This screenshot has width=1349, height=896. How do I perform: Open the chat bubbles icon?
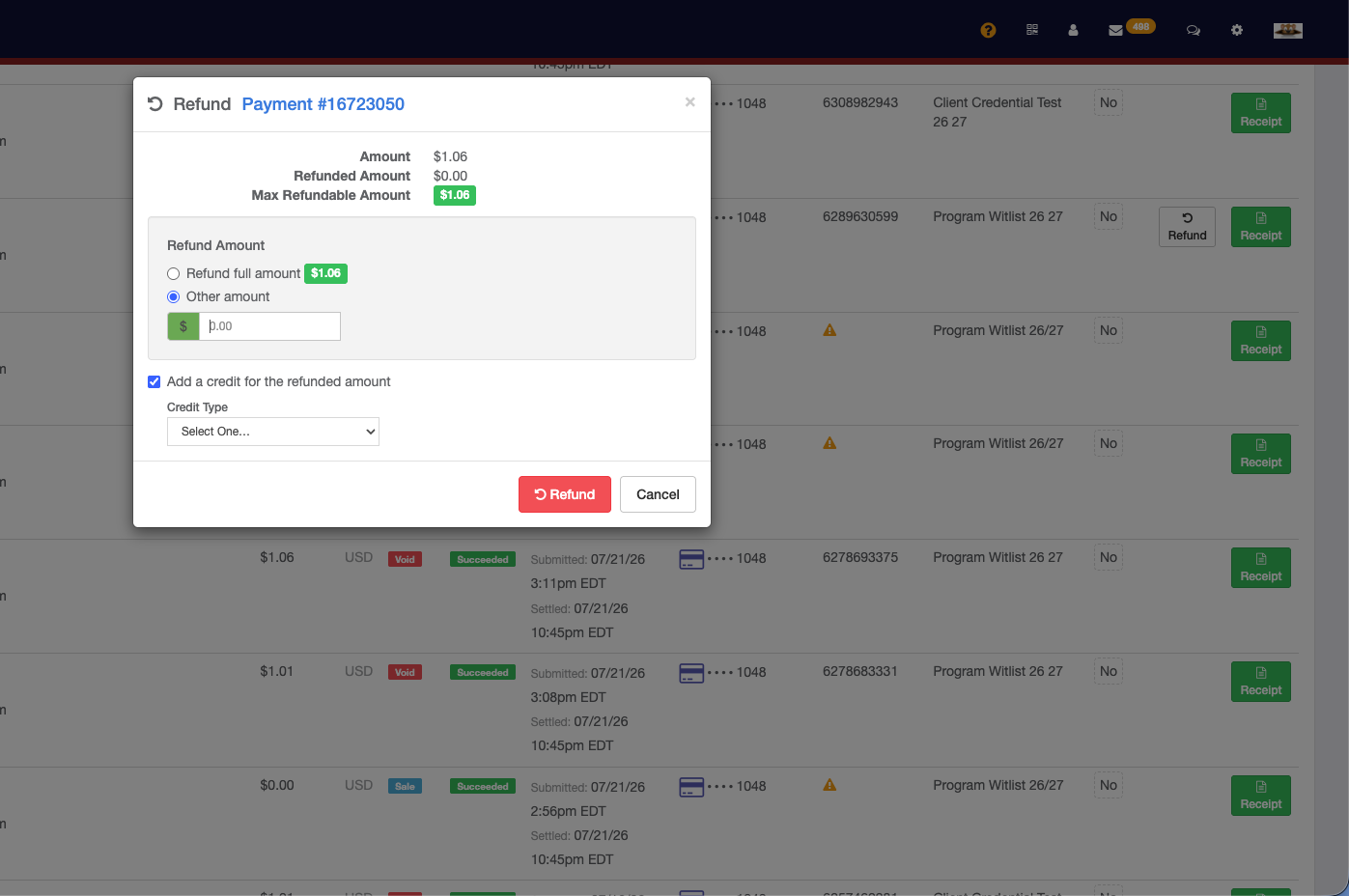coord(1194,30)
